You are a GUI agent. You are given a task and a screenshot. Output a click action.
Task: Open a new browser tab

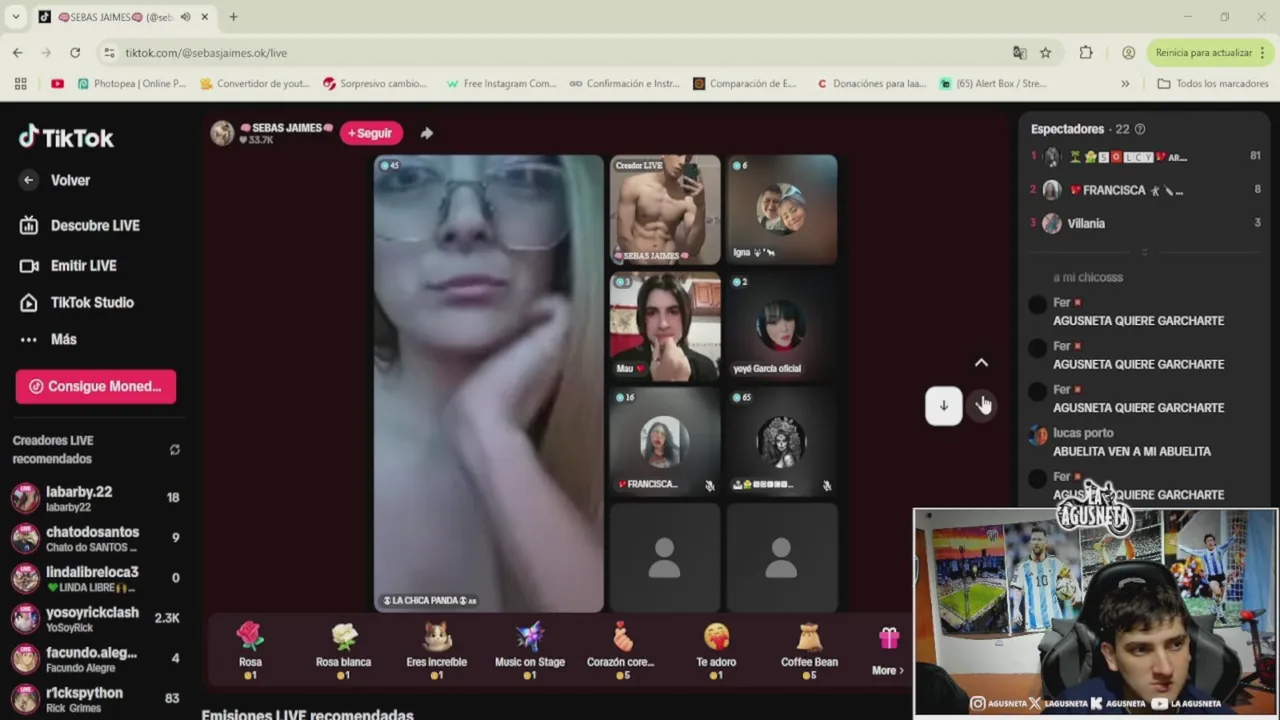click(x=233, y=17)
